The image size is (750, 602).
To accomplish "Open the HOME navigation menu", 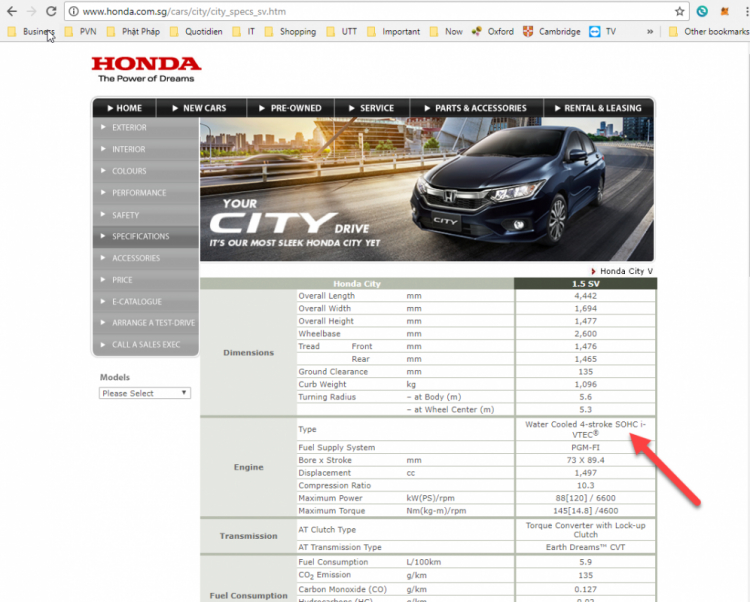I will [124, 108].
